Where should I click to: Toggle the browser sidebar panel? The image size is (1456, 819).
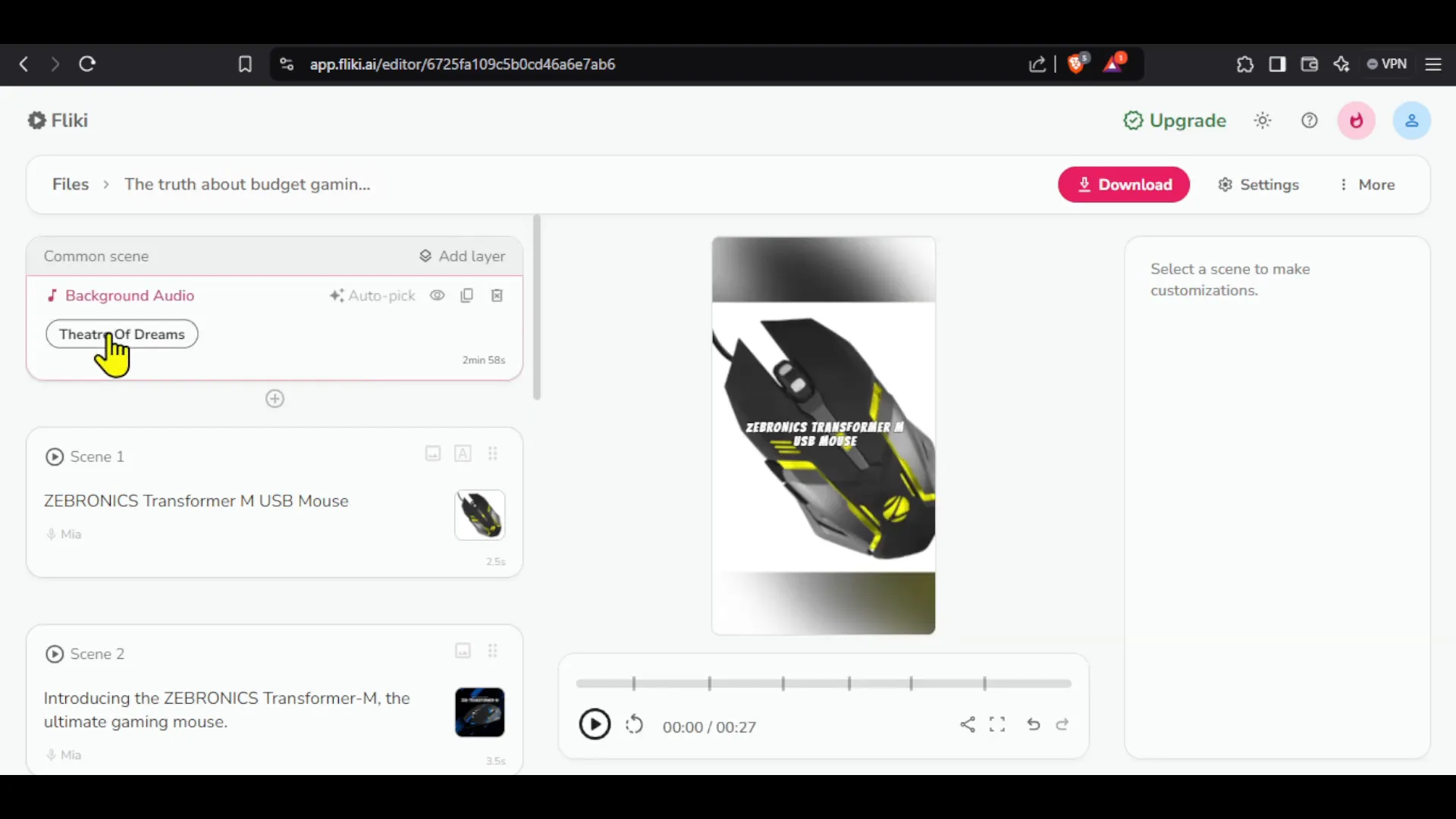[1278, 64]
